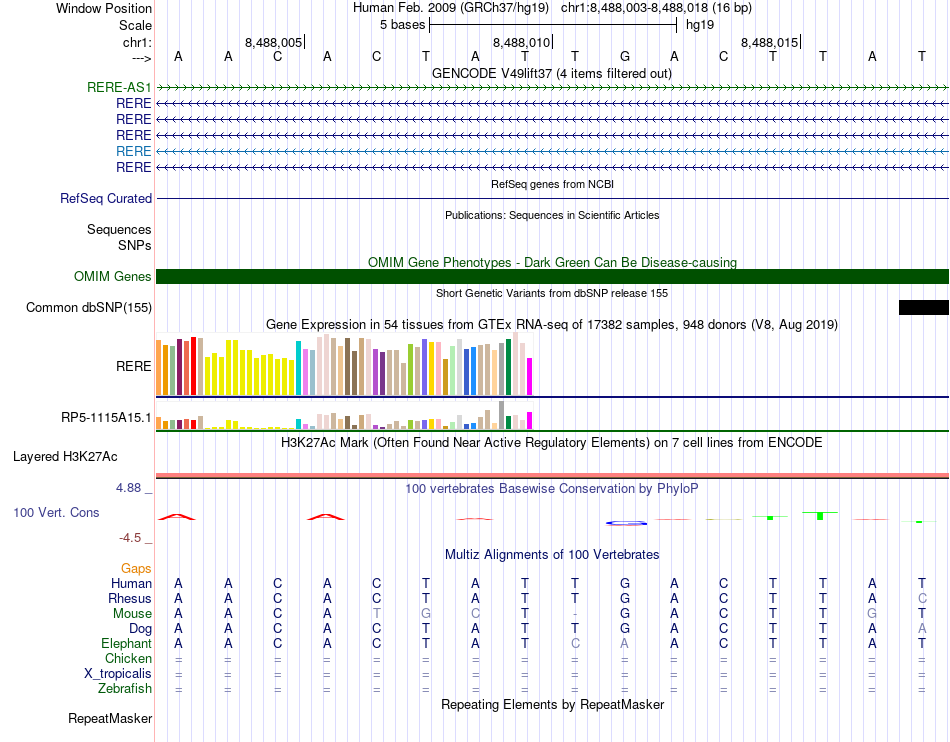Select the Dog species label

click(140, 629)
